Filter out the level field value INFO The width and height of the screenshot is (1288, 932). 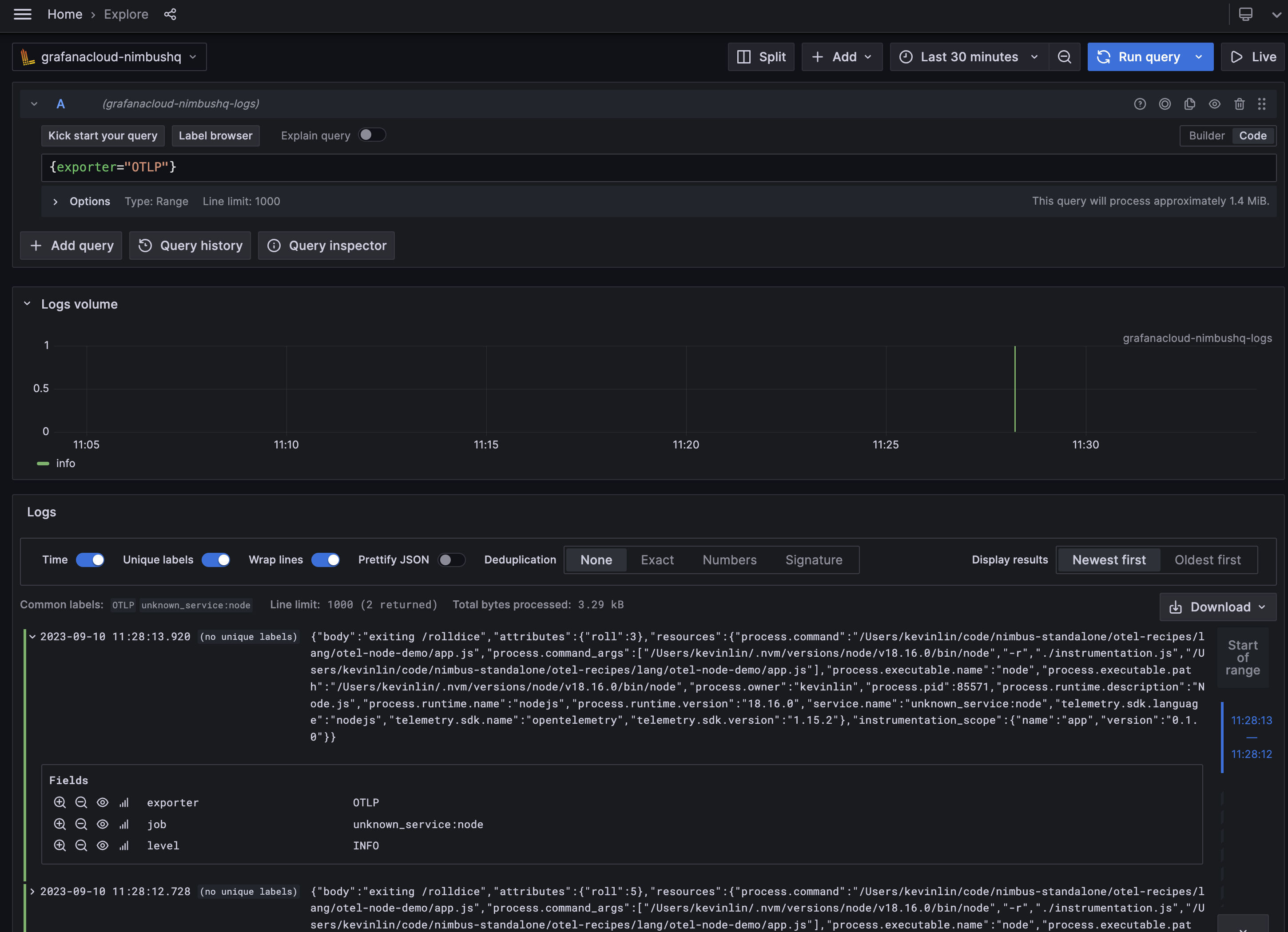(81, 845)
